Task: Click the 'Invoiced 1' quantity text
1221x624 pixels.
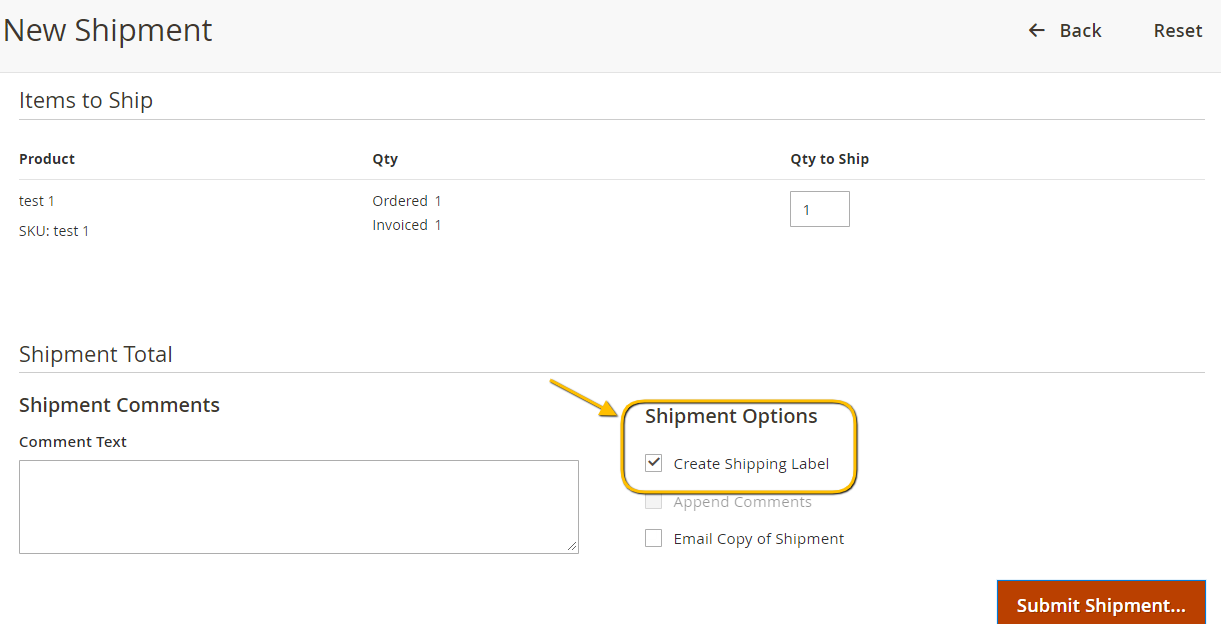Action: pos(407,225)
